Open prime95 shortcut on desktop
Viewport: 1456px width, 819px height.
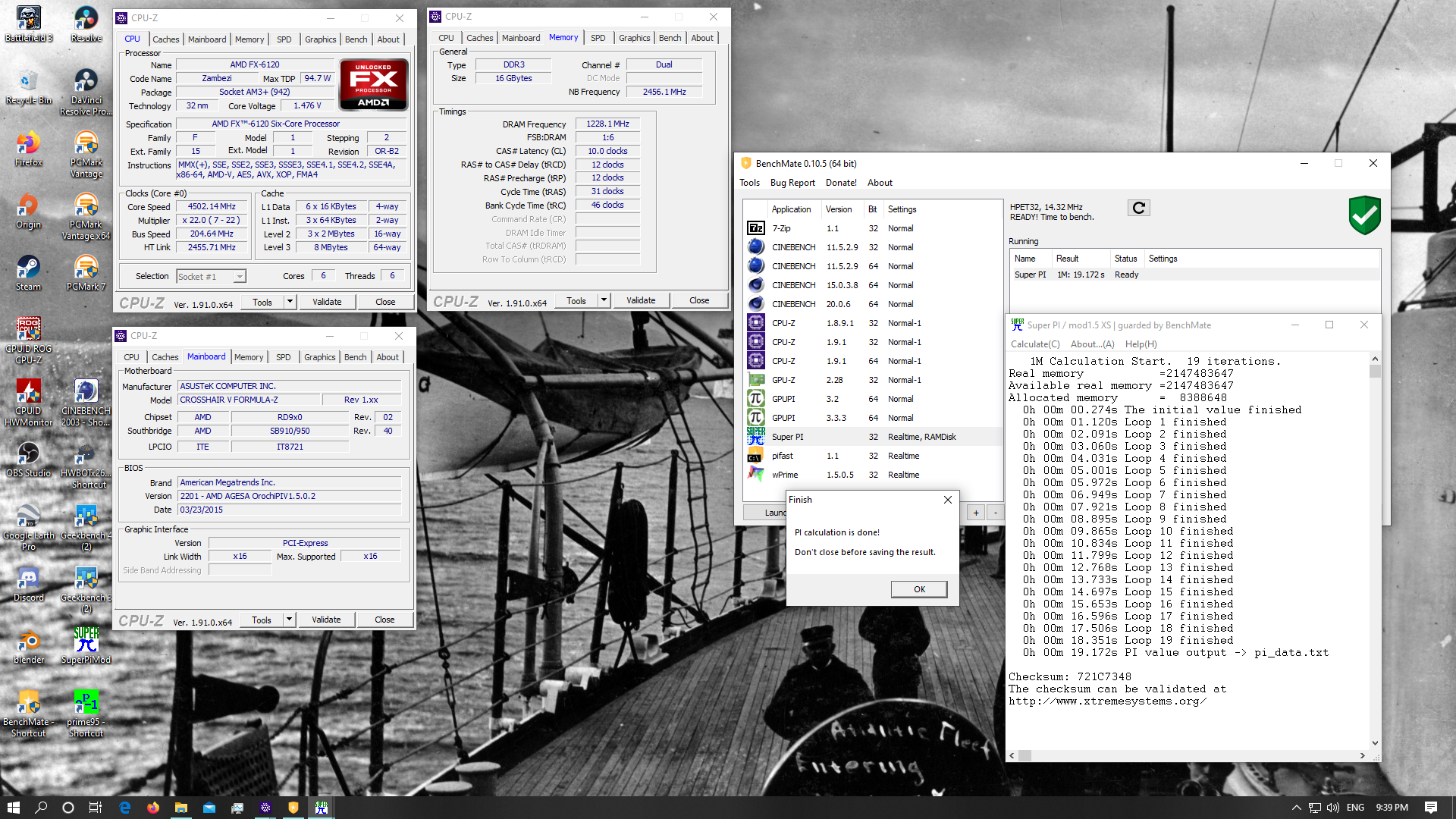click(86, 713)
